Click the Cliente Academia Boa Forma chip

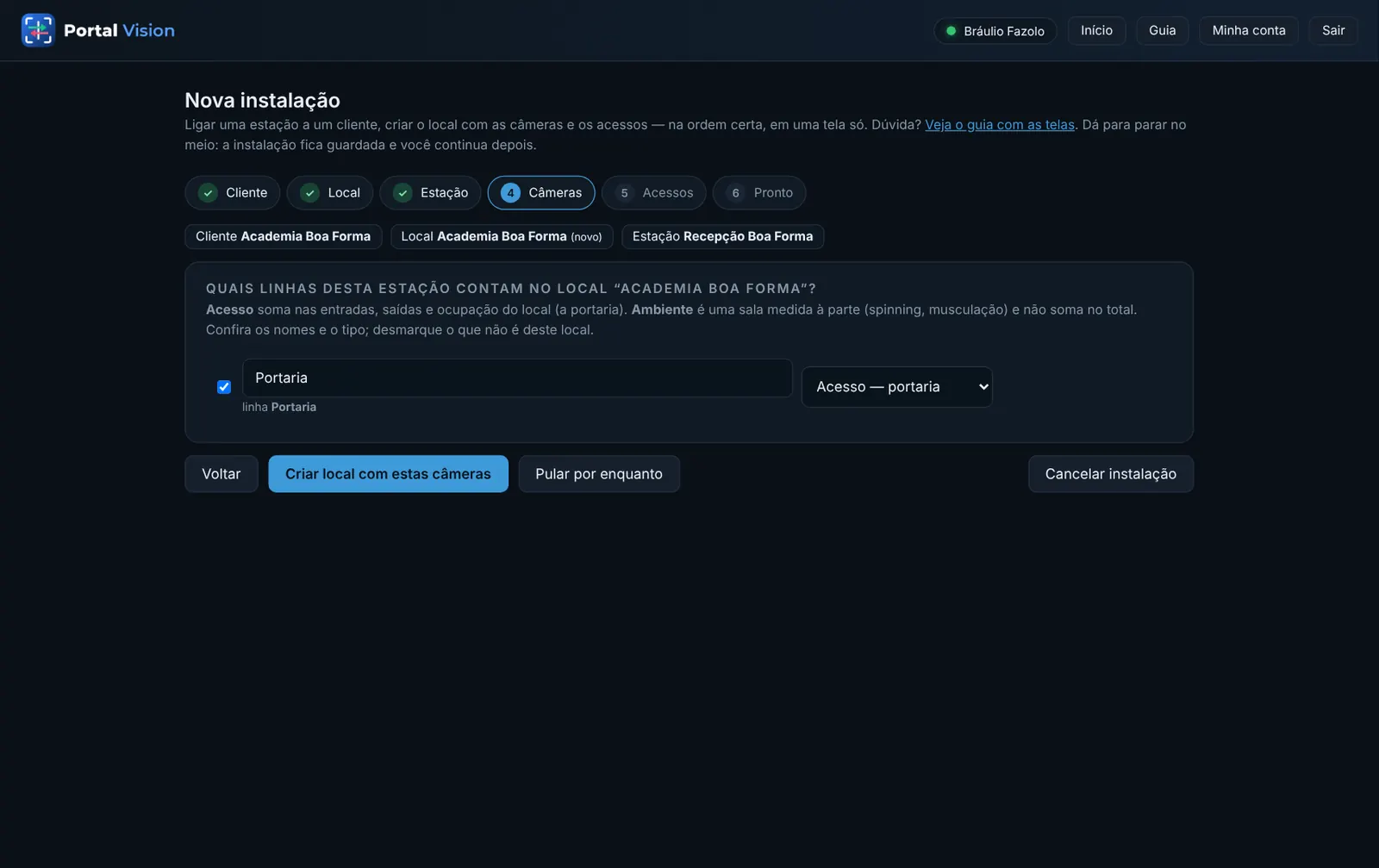(x=283, y=236)
